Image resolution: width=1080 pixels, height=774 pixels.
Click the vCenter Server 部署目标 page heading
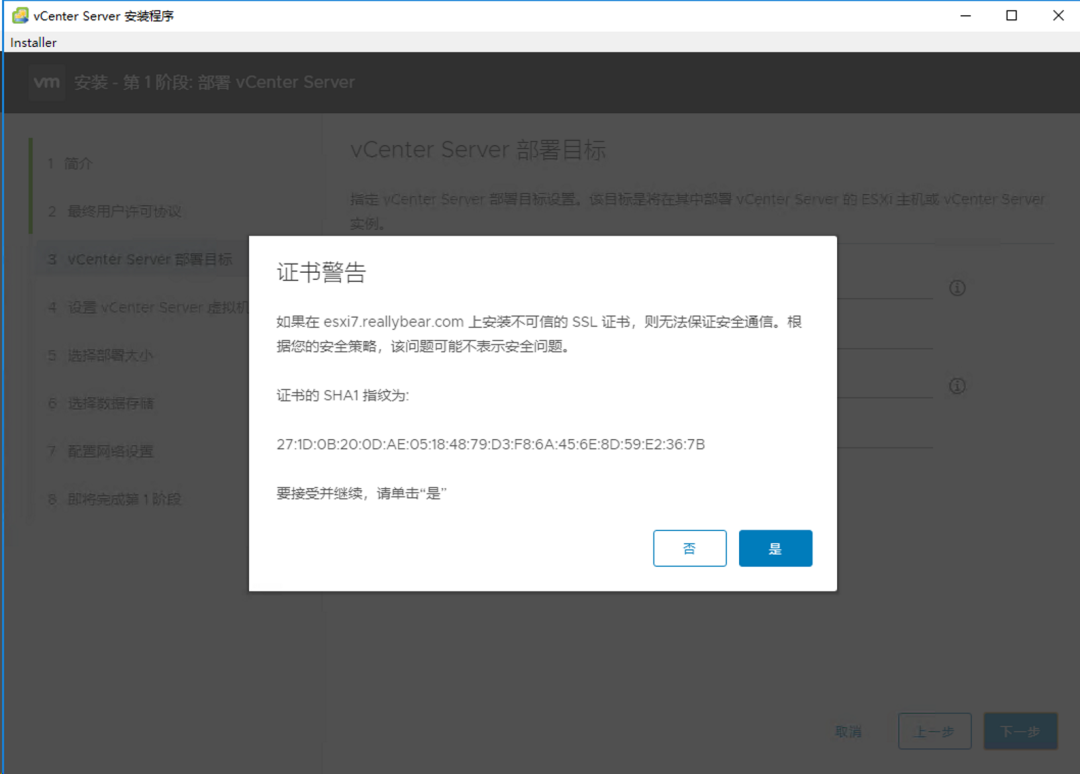pyautogui.click(x=478, y=149)
